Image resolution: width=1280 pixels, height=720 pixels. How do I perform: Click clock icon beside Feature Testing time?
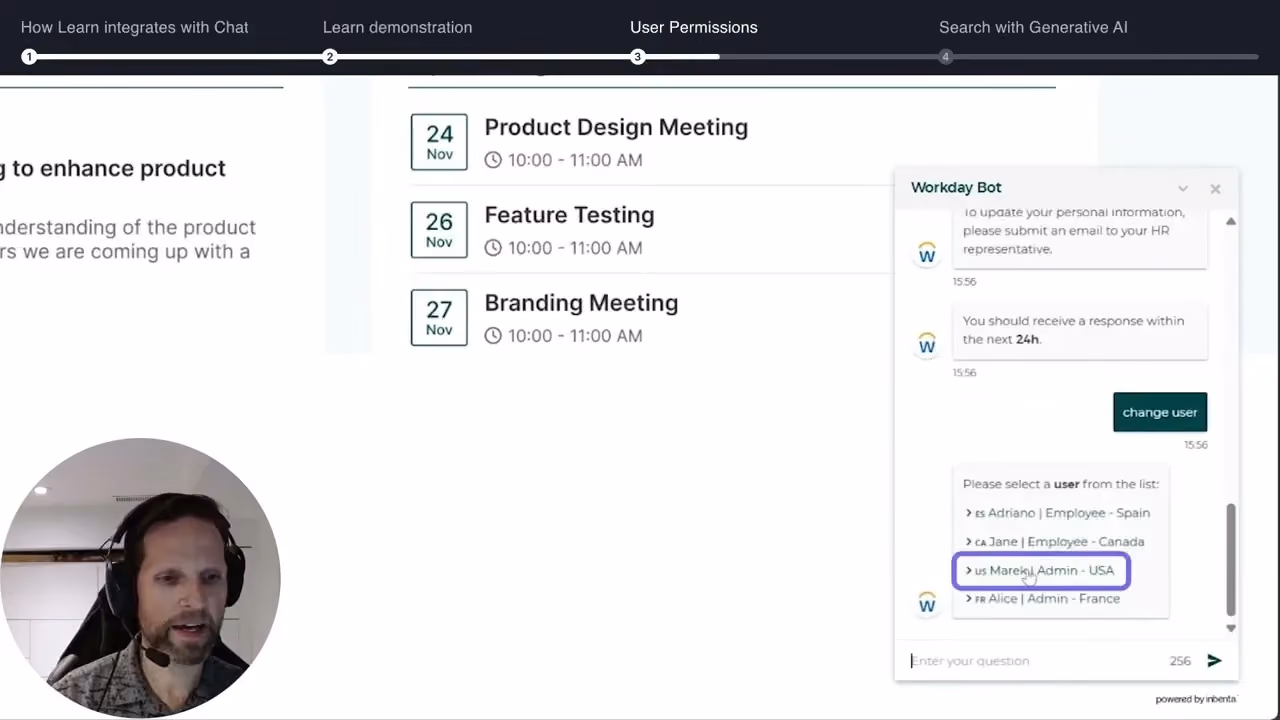(493, 248)
